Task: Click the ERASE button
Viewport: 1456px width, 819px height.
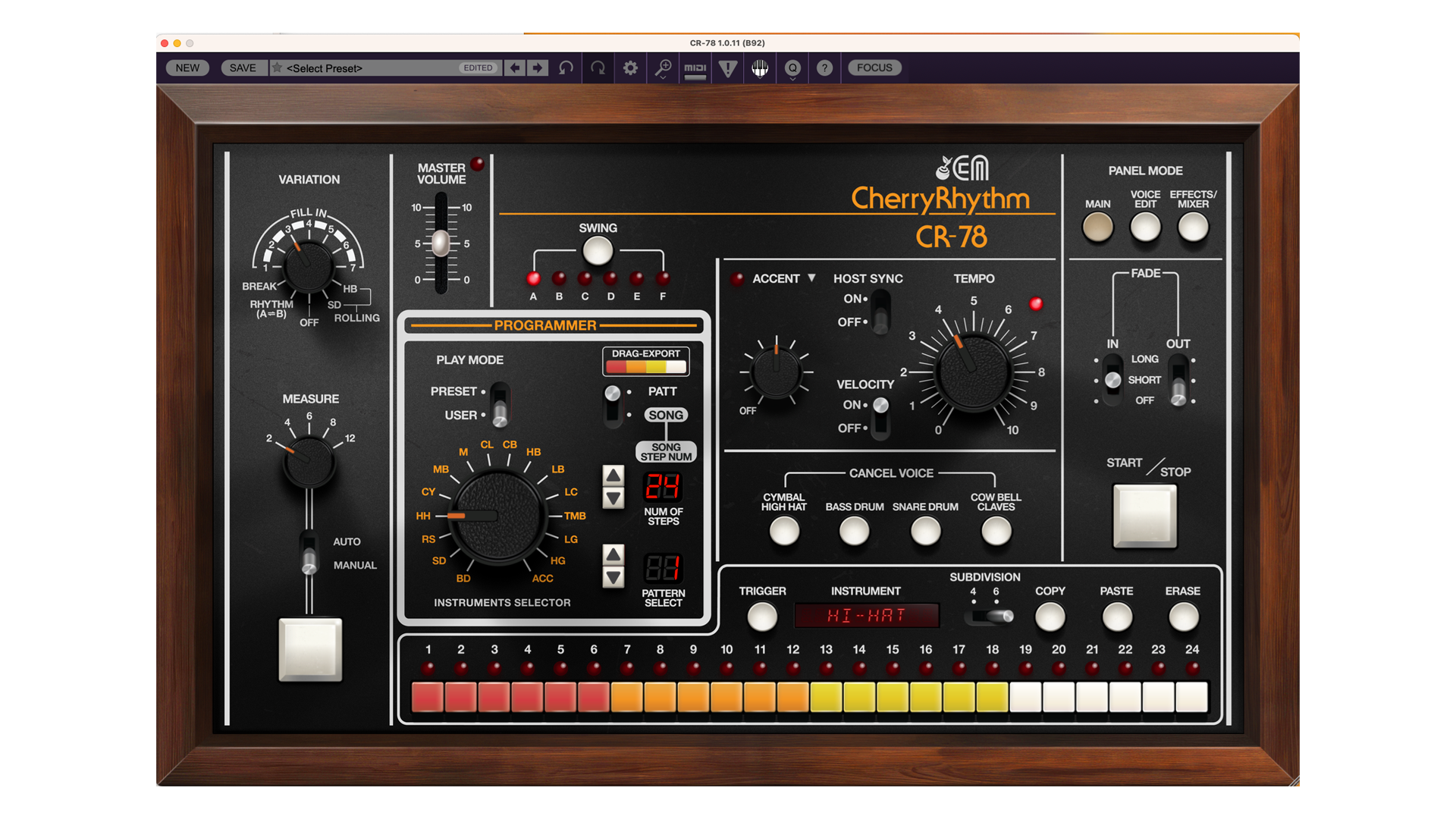Action: pyautogui.click(x=1183, y=617)
